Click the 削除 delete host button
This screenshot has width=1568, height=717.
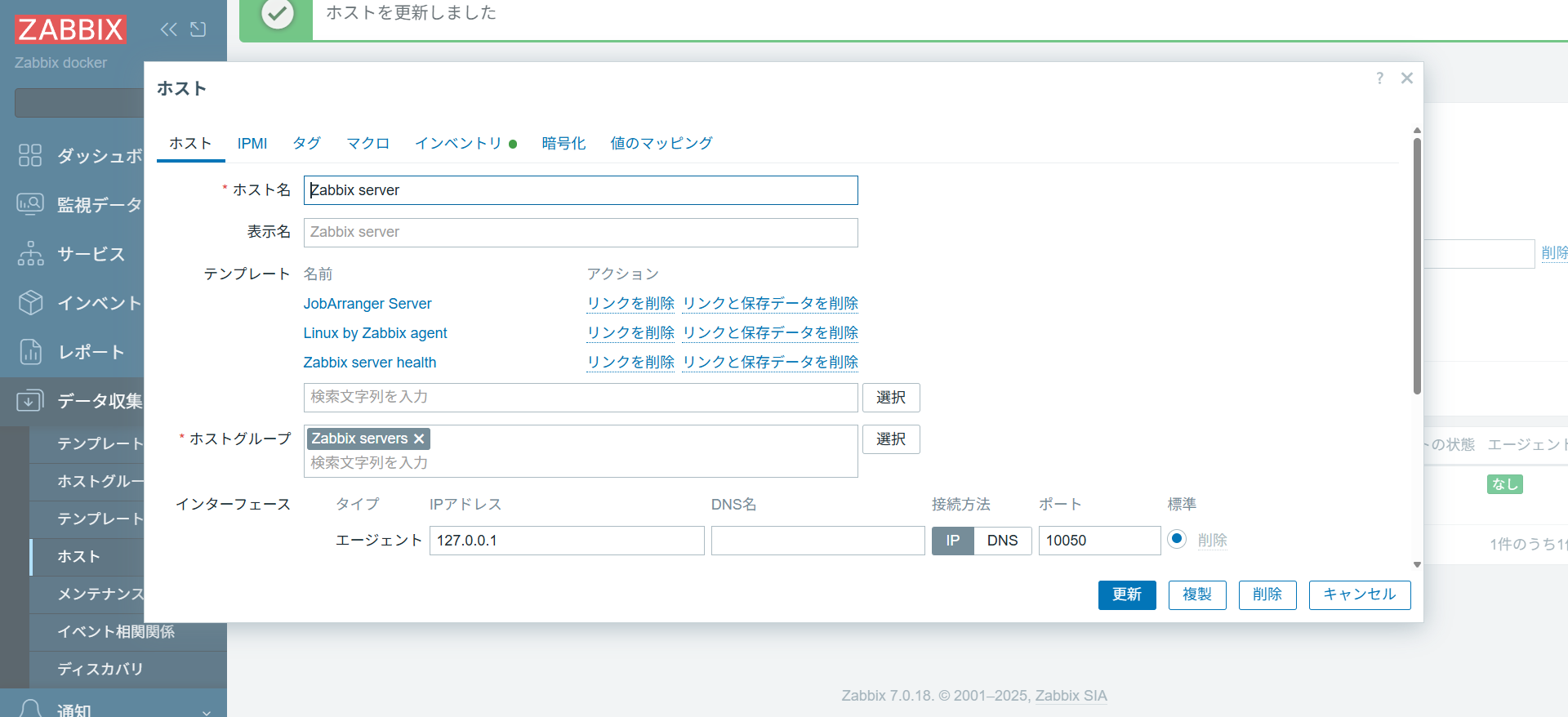1267,595
